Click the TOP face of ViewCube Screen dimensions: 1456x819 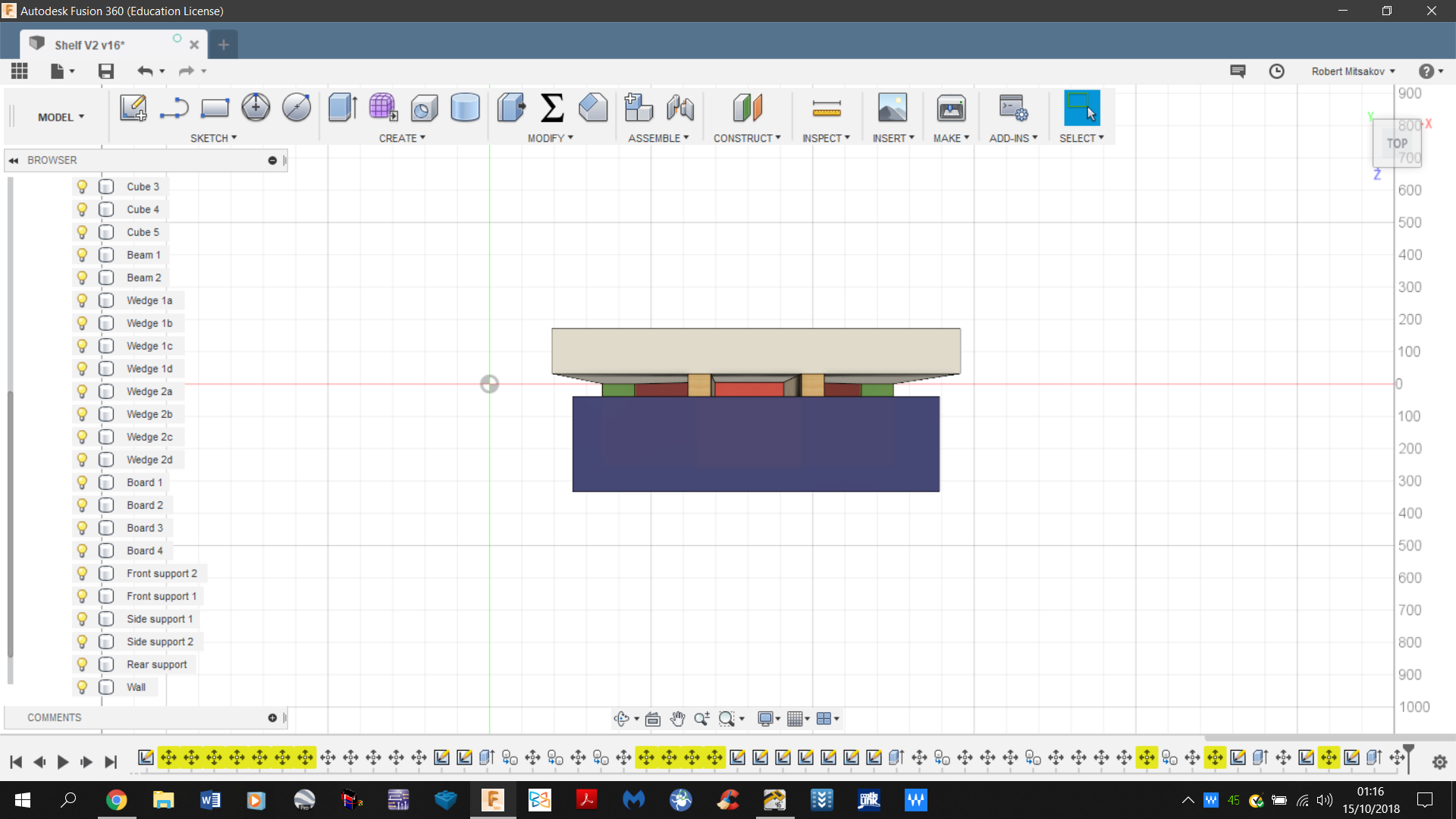[x=1397, y=143]
